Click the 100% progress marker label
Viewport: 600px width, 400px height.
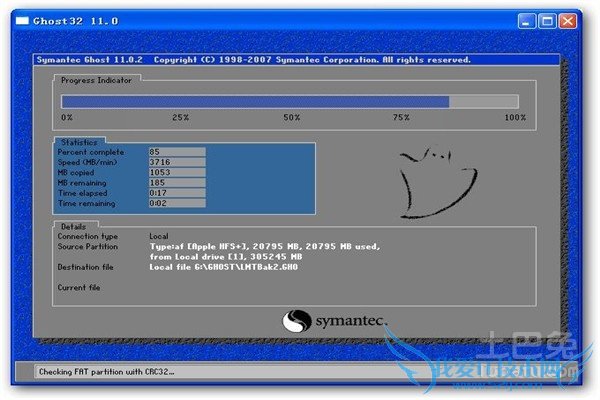tap(514, 118)
